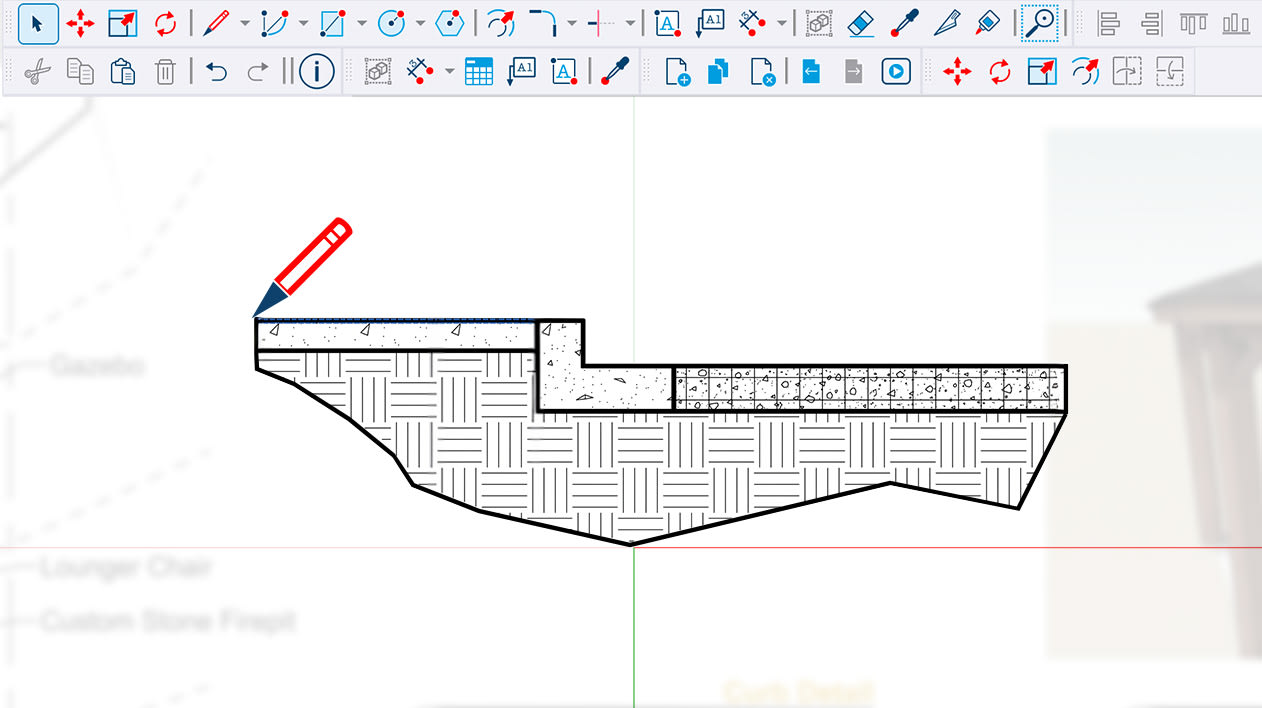This screenshot has width=1262, height=708.
Task: Expand the Arc tool options arrow
Action: pos(303,23)
